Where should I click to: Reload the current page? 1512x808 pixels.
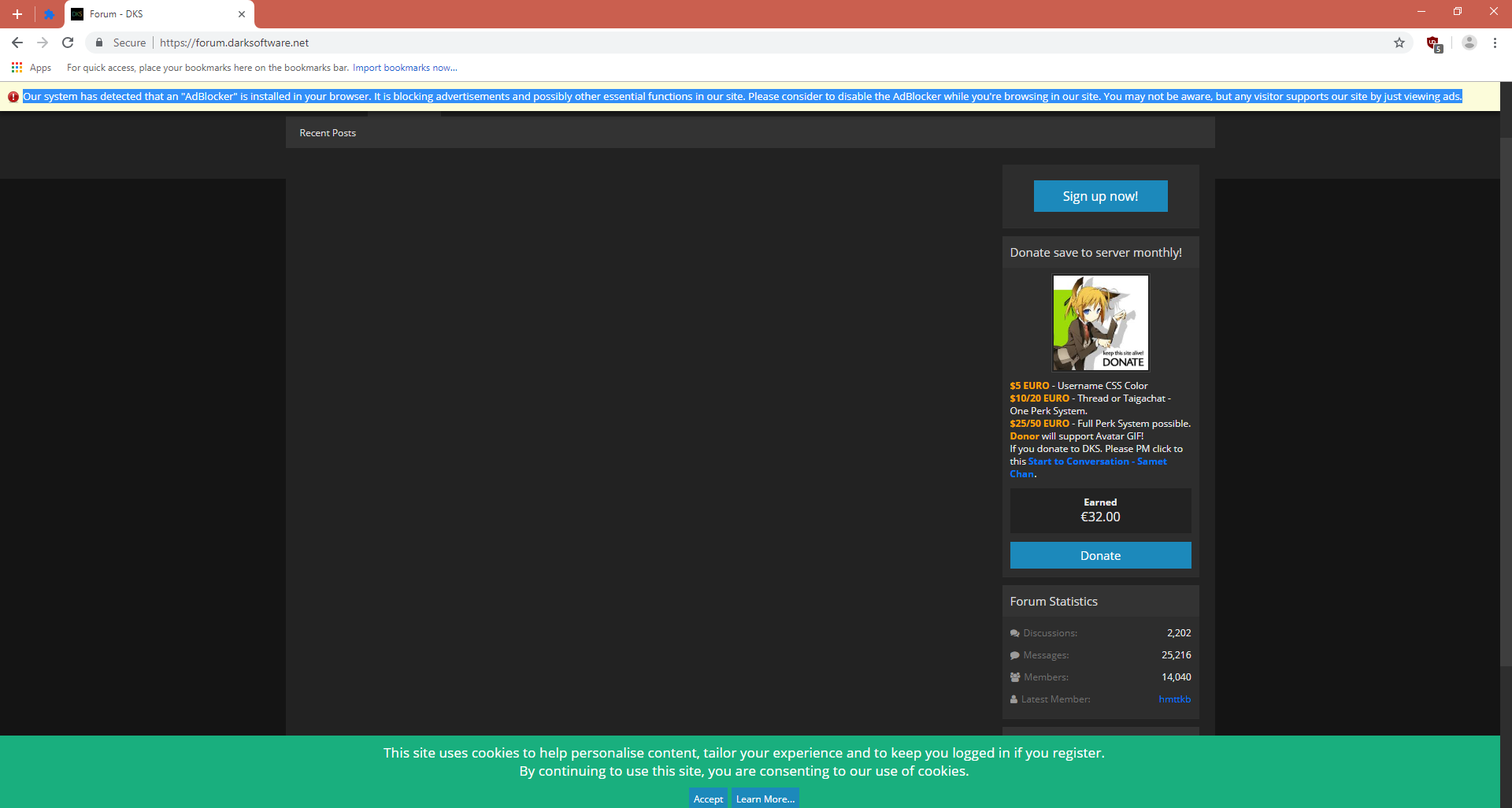tap(68, 43)
